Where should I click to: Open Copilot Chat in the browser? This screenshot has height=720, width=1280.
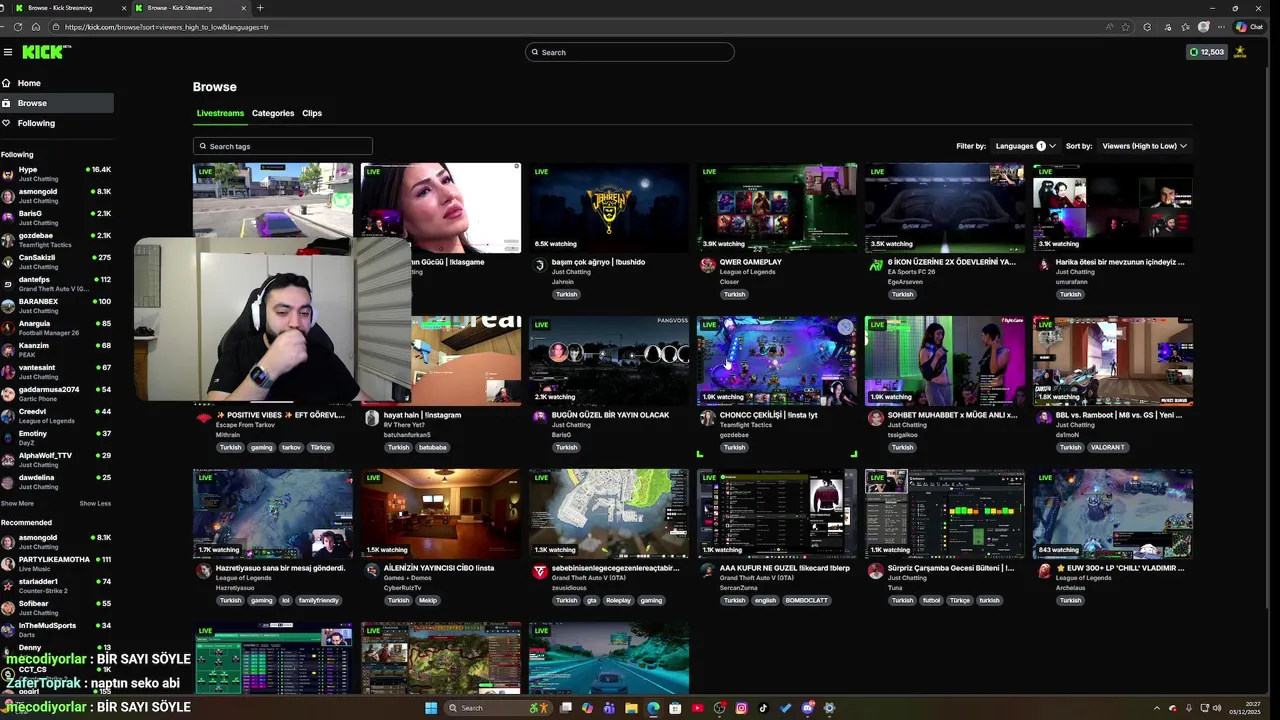pos(1249,27)
